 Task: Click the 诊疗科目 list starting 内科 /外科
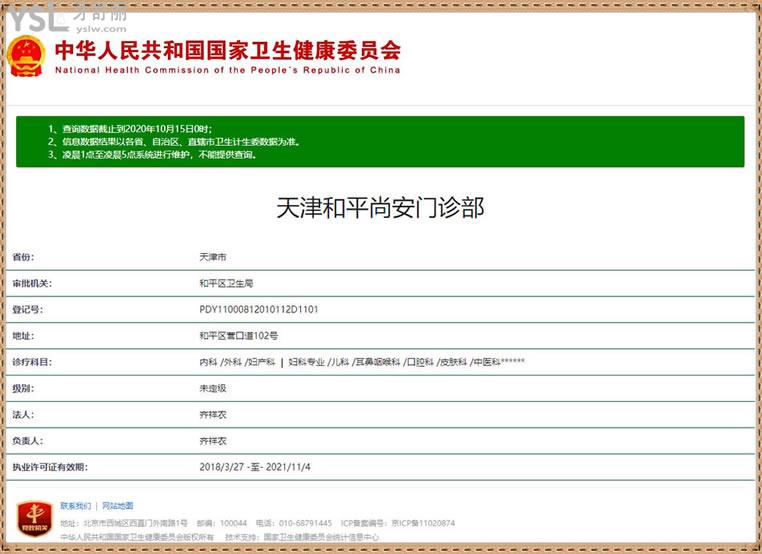tap(362, 362)
